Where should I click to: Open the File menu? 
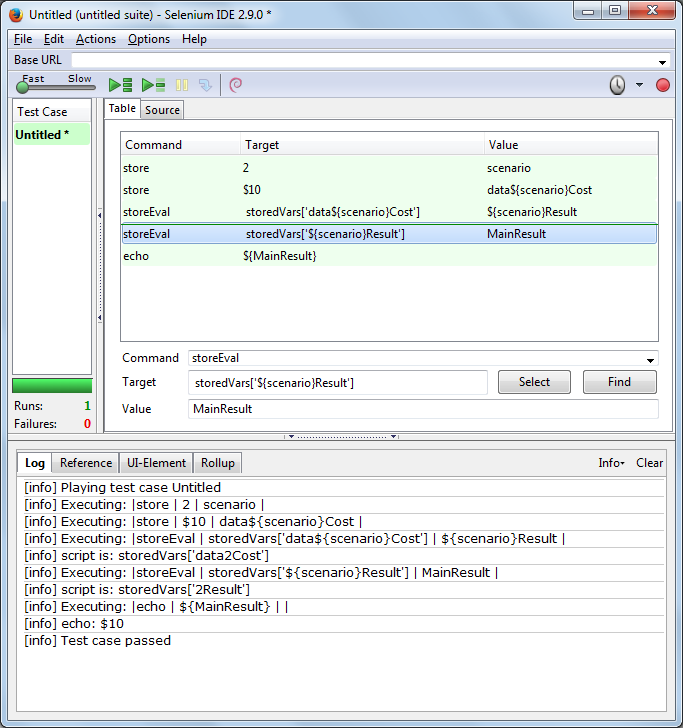tap(23, 39)
